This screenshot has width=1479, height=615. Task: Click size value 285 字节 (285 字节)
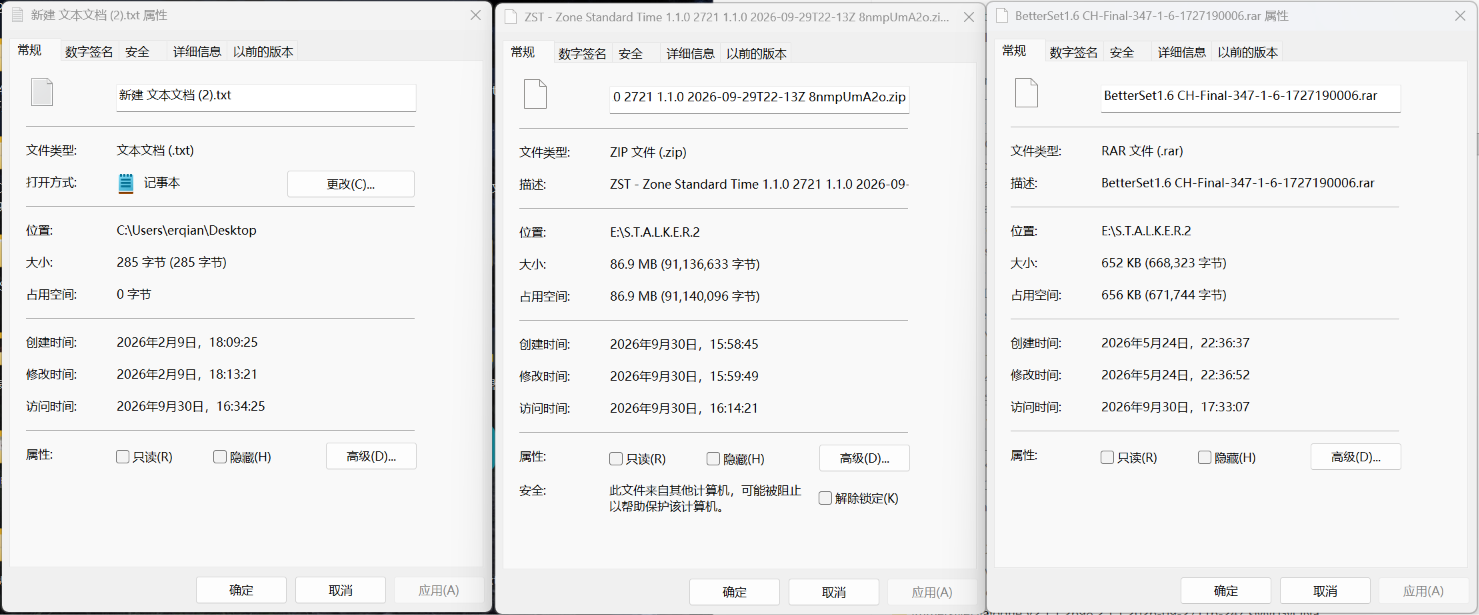[172, 262]
